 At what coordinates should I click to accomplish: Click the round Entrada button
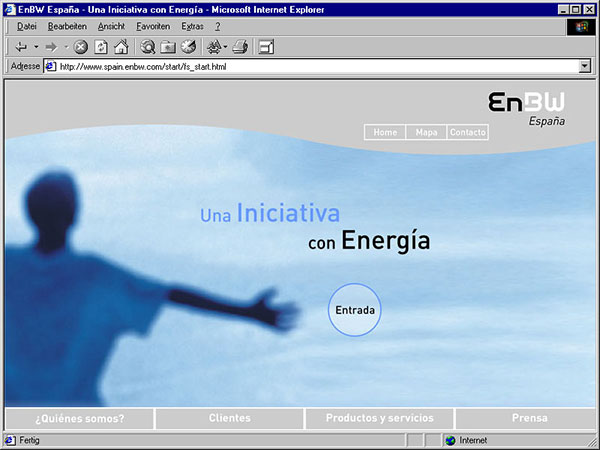355,310
